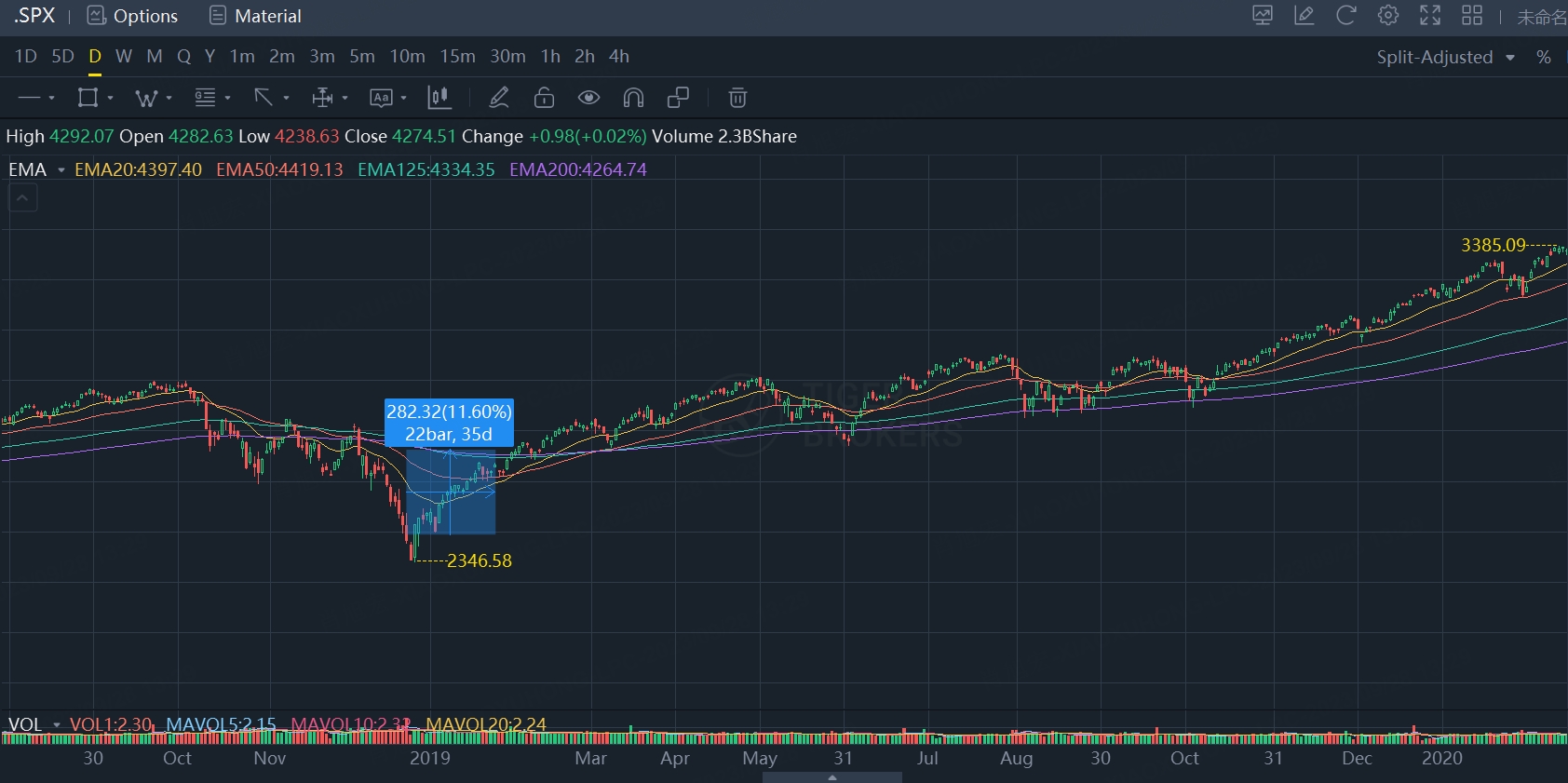
Task: Click the Options icon in the header
Action: click(x=96, y=16)
